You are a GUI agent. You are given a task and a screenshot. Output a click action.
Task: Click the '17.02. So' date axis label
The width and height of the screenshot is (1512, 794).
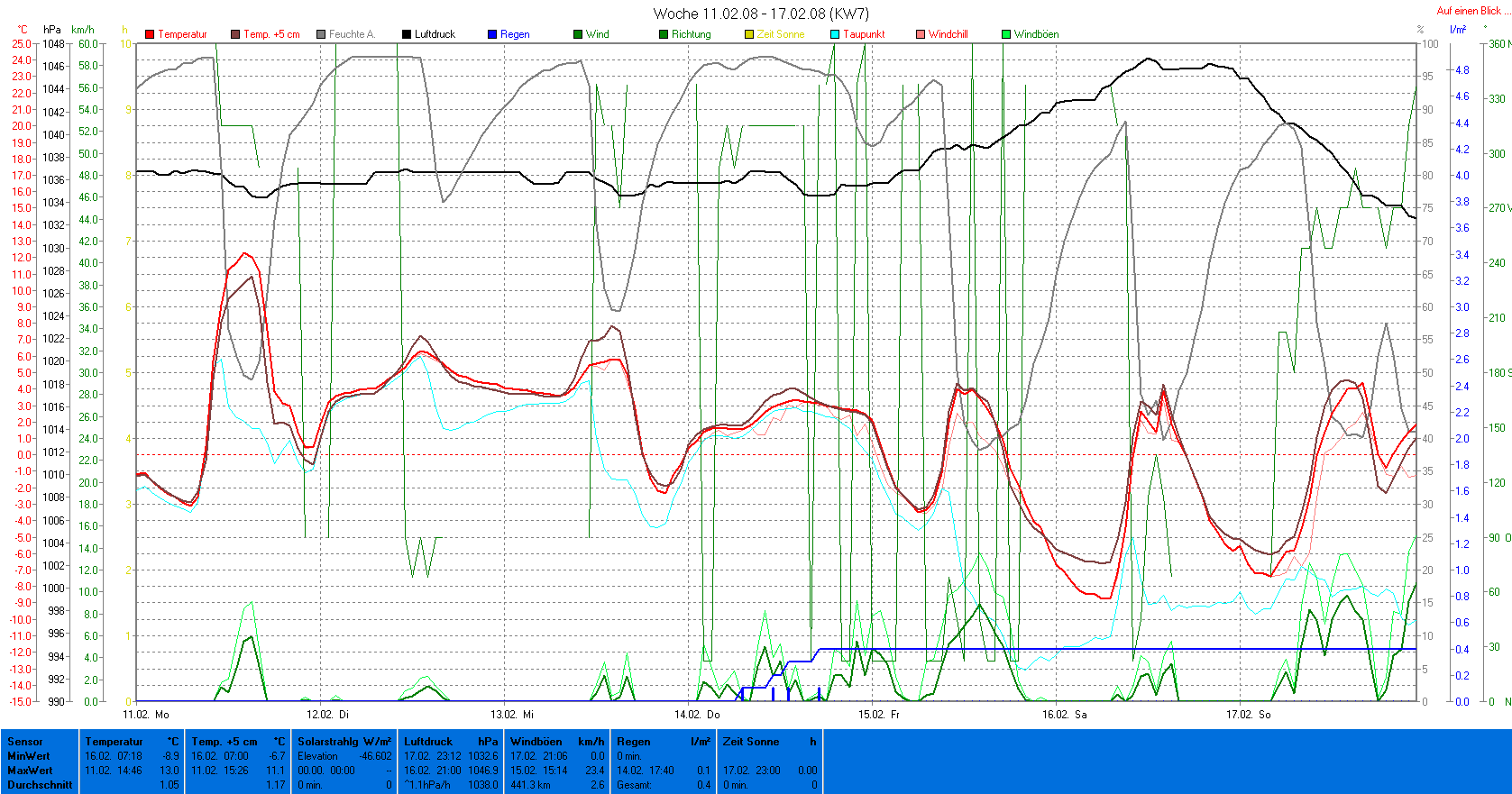[1248, 714]
